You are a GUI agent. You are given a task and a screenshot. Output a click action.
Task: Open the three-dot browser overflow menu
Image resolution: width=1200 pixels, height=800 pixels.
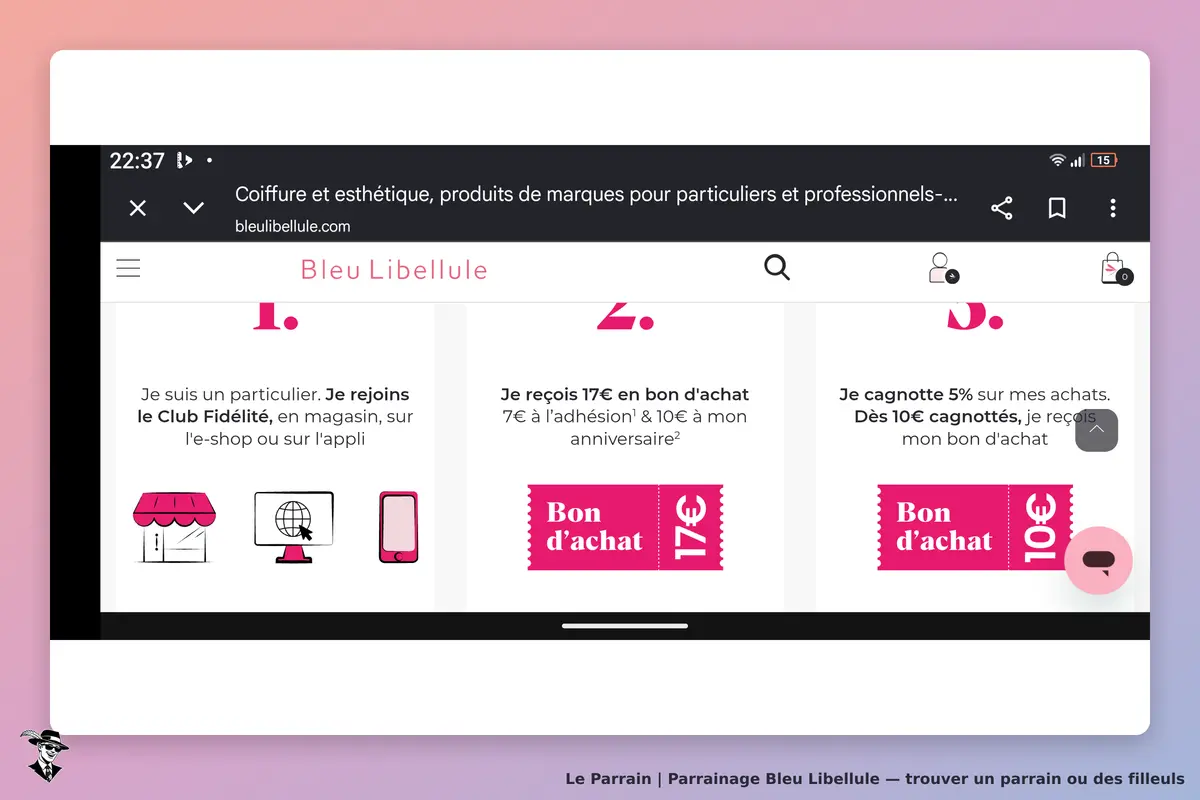[1113, 208]
